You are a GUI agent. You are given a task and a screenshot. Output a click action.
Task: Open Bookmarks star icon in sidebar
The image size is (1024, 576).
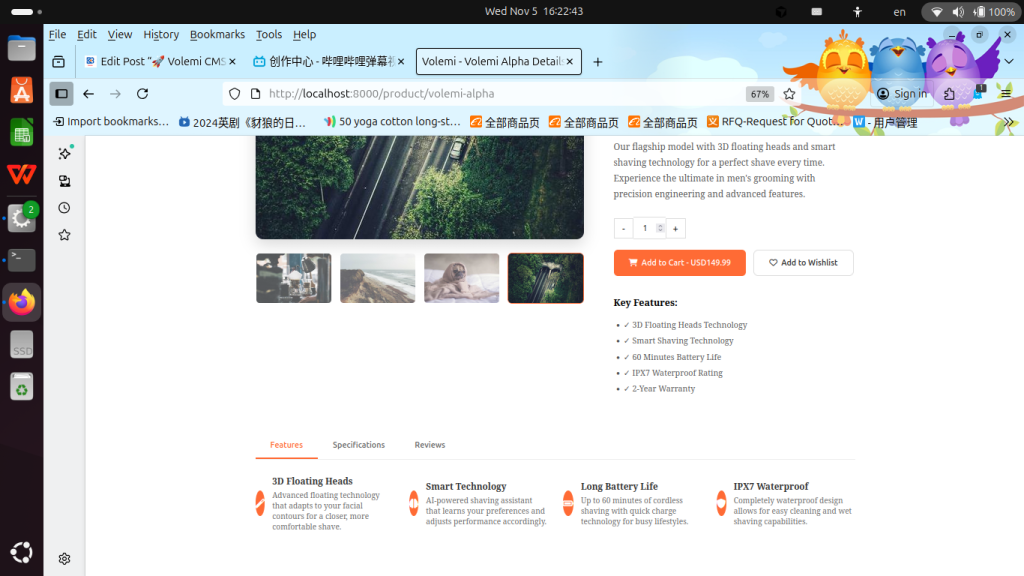coord(64,235)
